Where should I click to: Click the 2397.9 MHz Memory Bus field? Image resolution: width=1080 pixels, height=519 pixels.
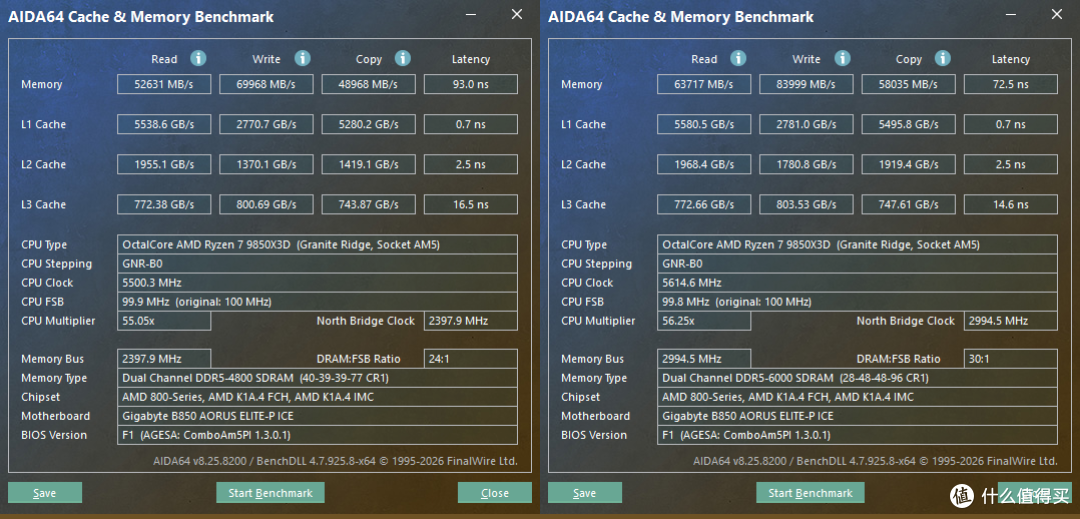164,359
